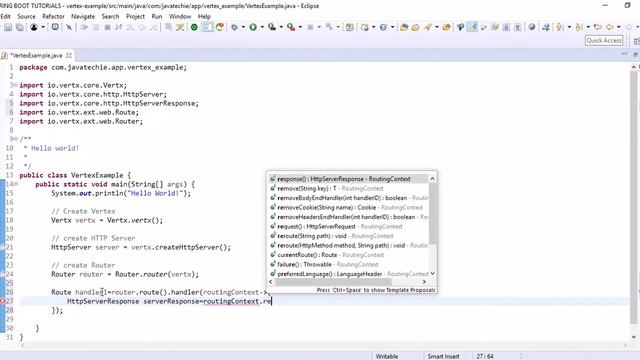Open the Window menu
Image resolution: width=640 pixels, height=360 pixels.
(x=180, y=16)
